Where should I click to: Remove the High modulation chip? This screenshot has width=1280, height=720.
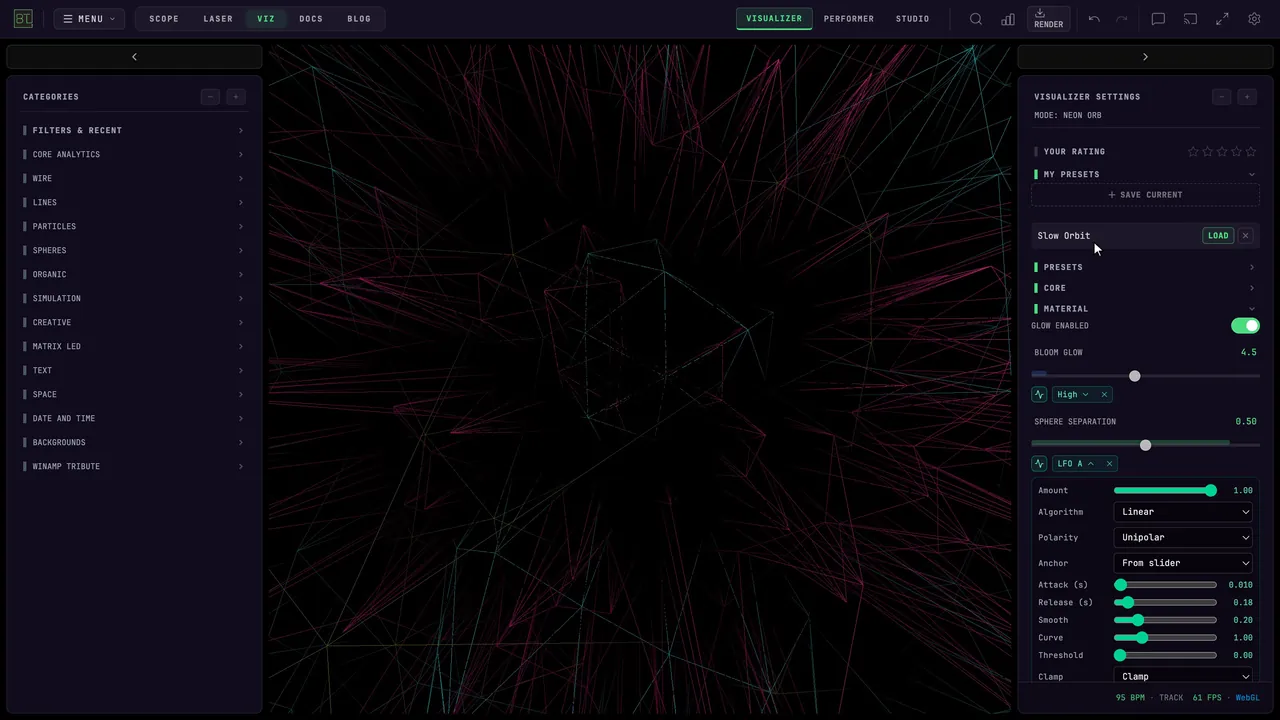1104,395
